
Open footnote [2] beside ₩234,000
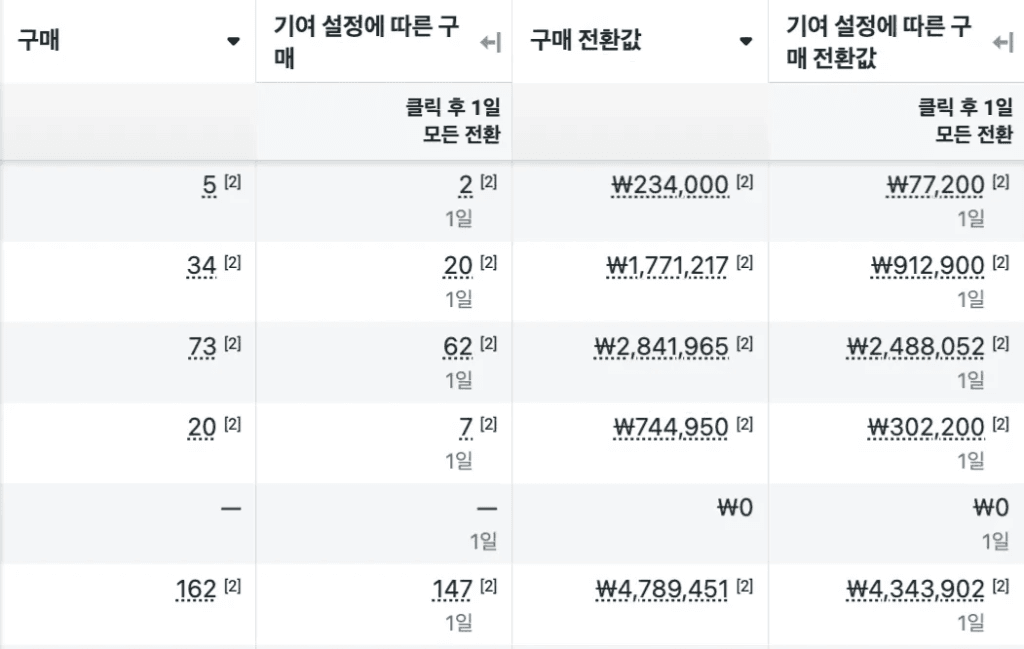click(x=745, y=182)
